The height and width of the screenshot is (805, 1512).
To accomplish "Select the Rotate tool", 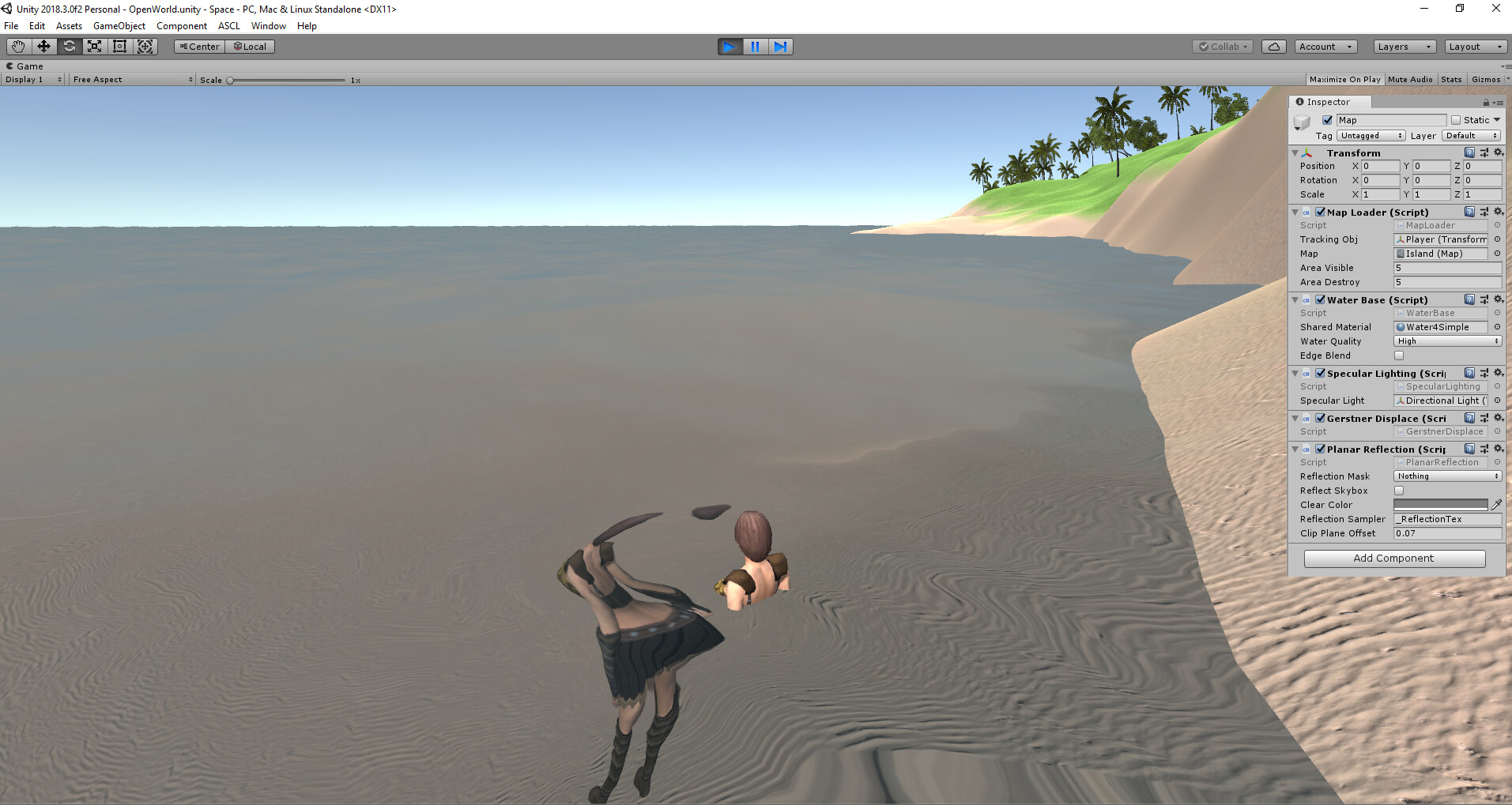I will [x=69, y=46].
